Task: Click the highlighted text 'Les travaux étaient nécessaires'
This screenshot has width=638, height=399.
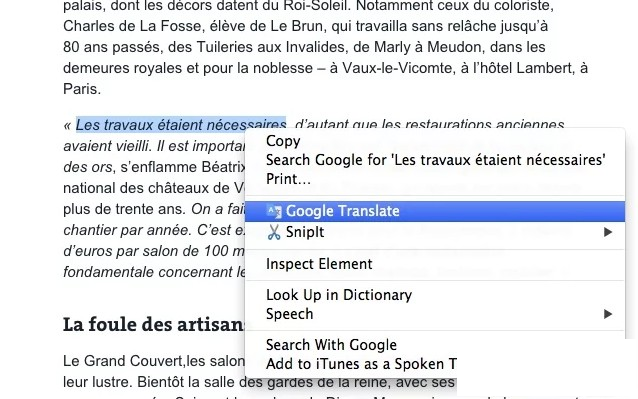Action: tap(181, 124)
